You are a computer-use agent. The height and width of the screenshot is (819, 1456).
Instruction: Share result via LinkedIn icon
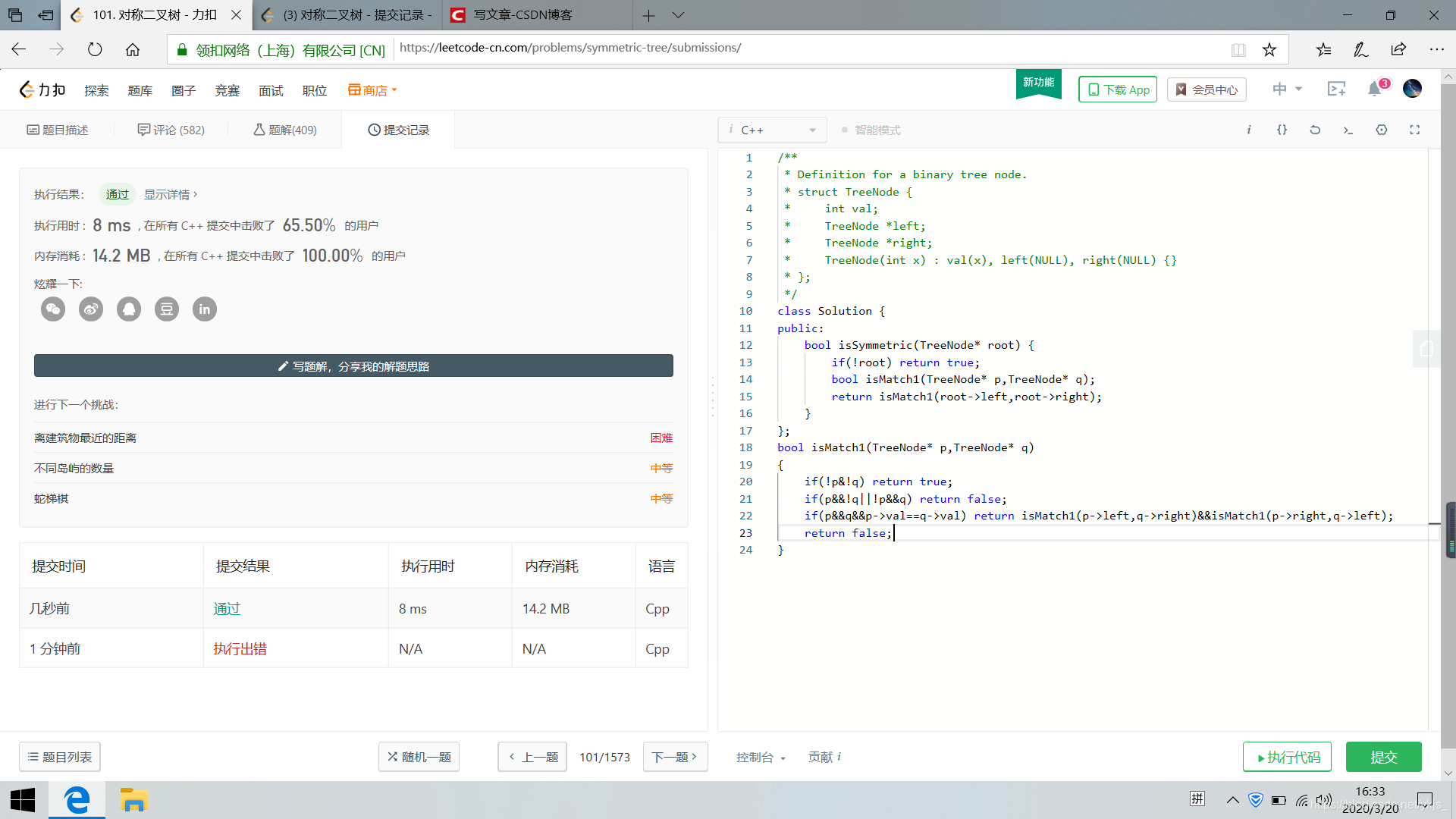coord(205,309)
